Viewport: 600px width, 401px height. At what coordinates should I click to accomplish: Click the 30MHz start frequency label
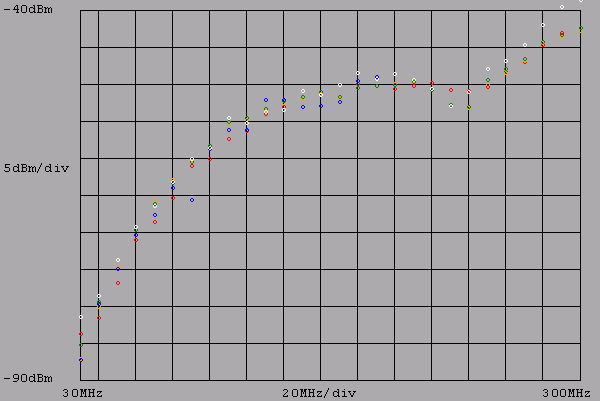[x=83, y=393]
